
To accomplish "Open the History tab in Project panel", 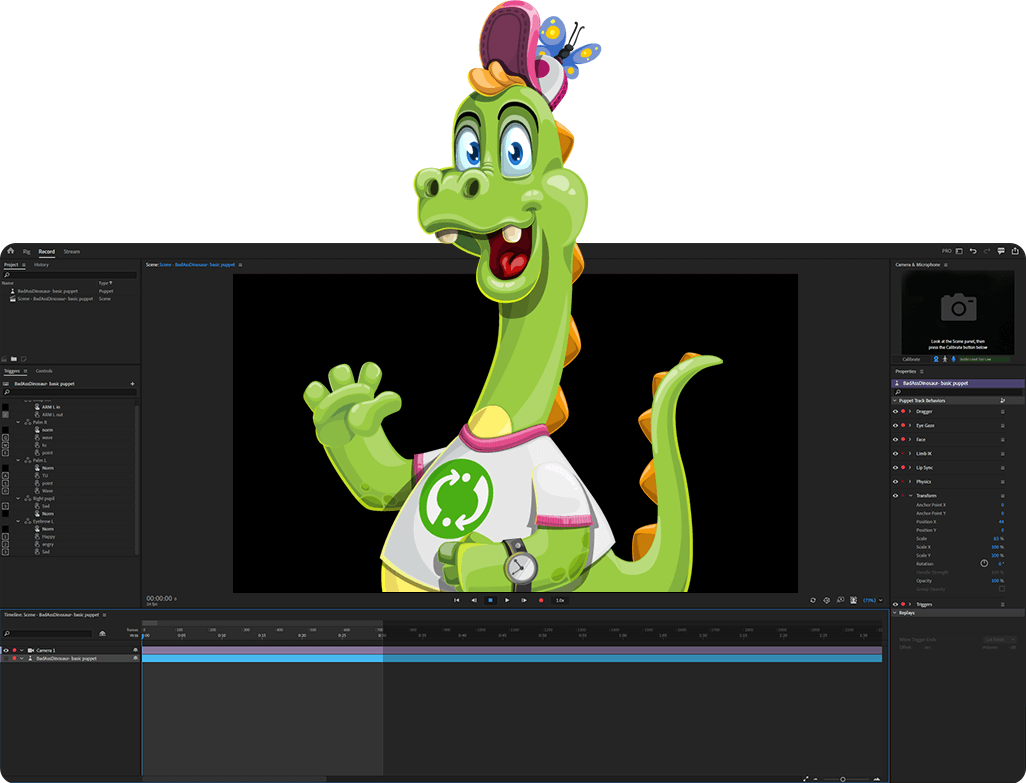I will [41, 265].
